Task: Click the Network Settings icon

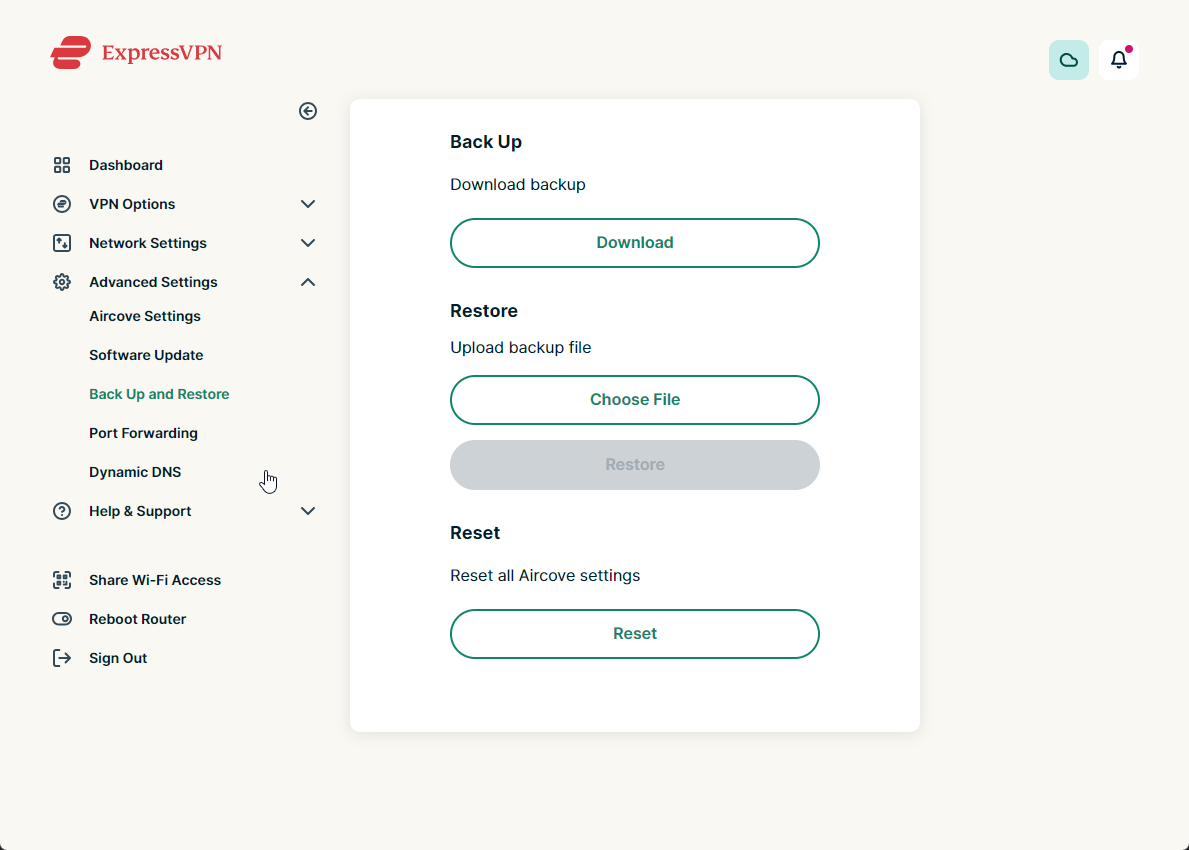Action: (62, 243)
